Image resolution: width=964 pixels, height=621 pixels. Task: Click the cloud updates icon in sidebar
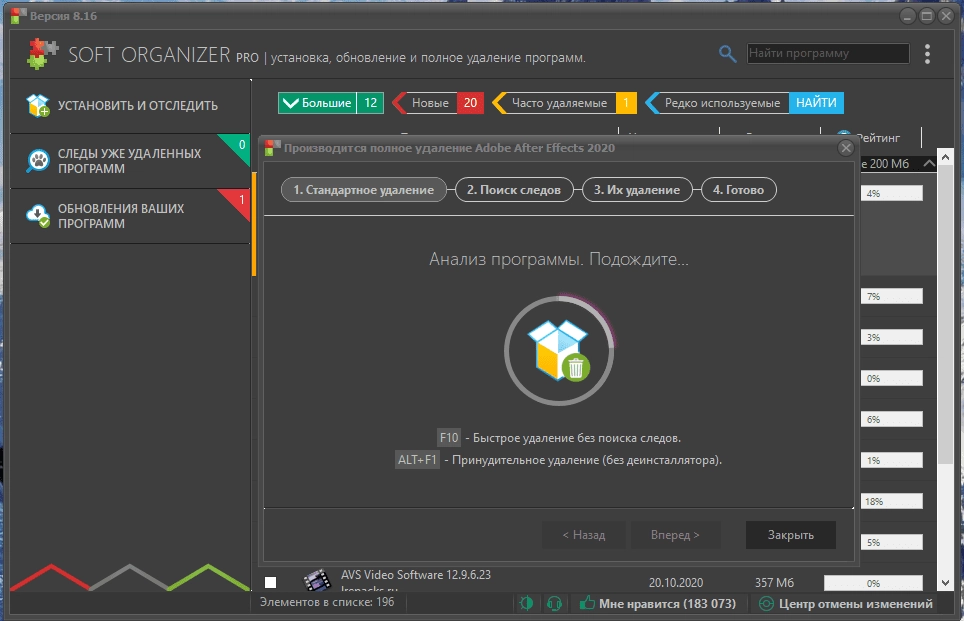coord(38,216)
